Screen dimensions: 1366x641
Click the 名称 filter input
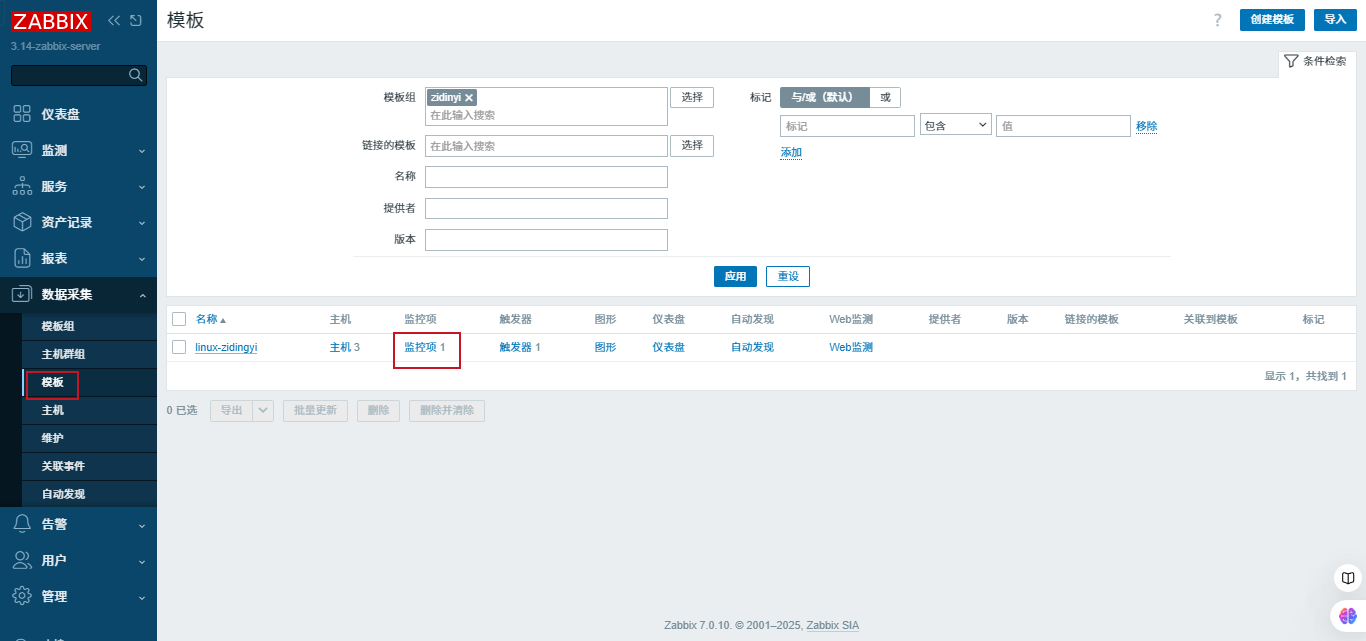pos(546,177)
